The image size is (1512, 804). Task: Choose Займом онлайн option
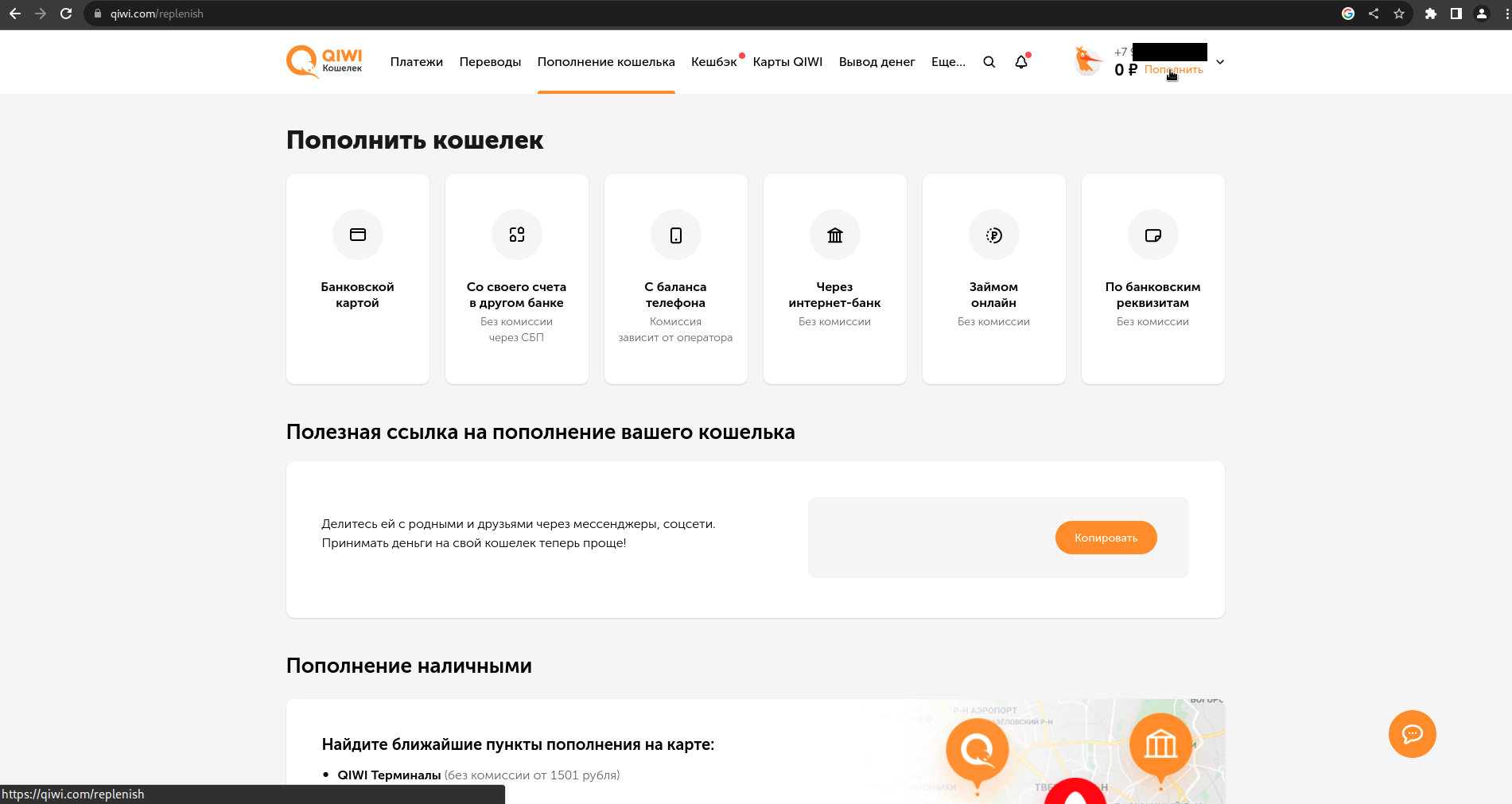tap(994, 279)
